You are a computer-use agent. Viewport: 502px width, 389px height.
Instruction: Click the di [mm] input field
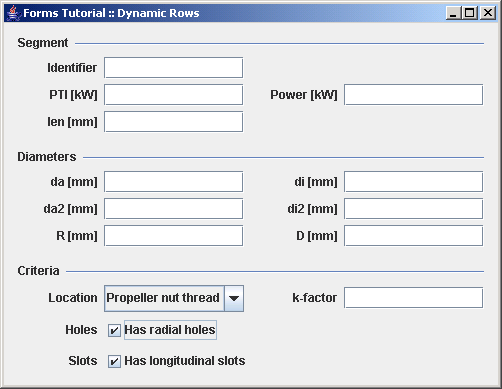tap(413, 182)
